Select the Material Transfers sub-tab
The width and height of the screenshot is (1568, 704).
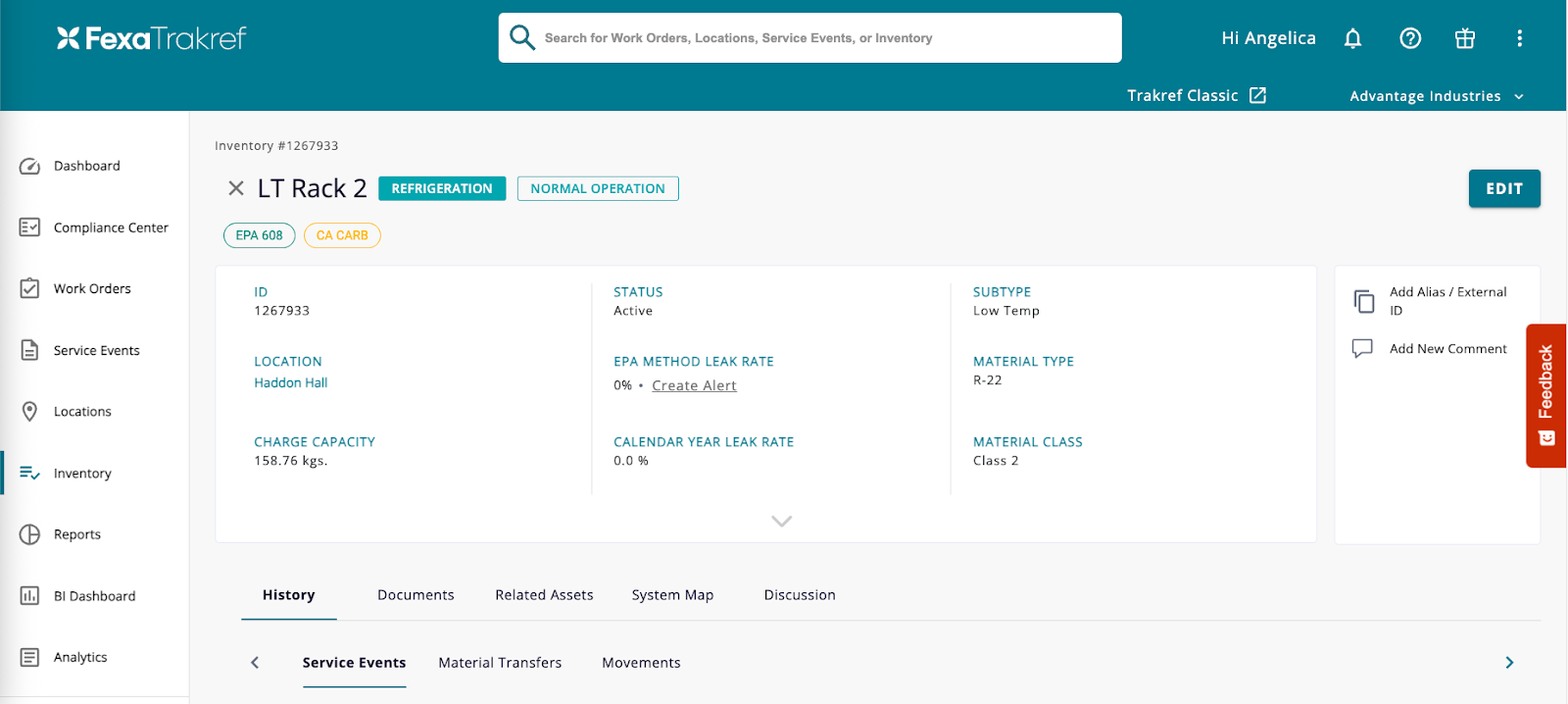(500, 663)
